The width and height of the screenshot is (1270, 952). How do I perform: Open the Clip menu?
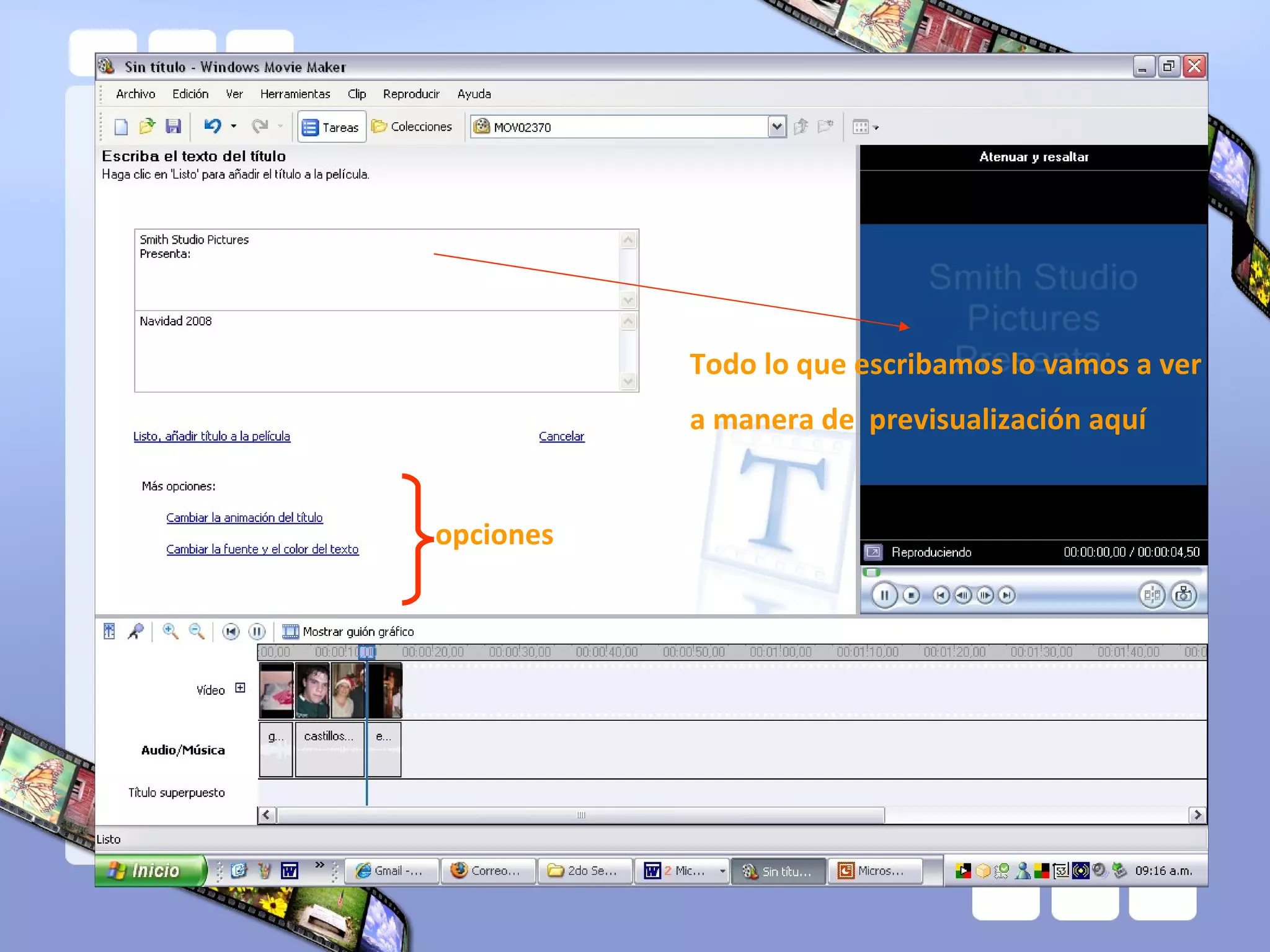[357, 94]
